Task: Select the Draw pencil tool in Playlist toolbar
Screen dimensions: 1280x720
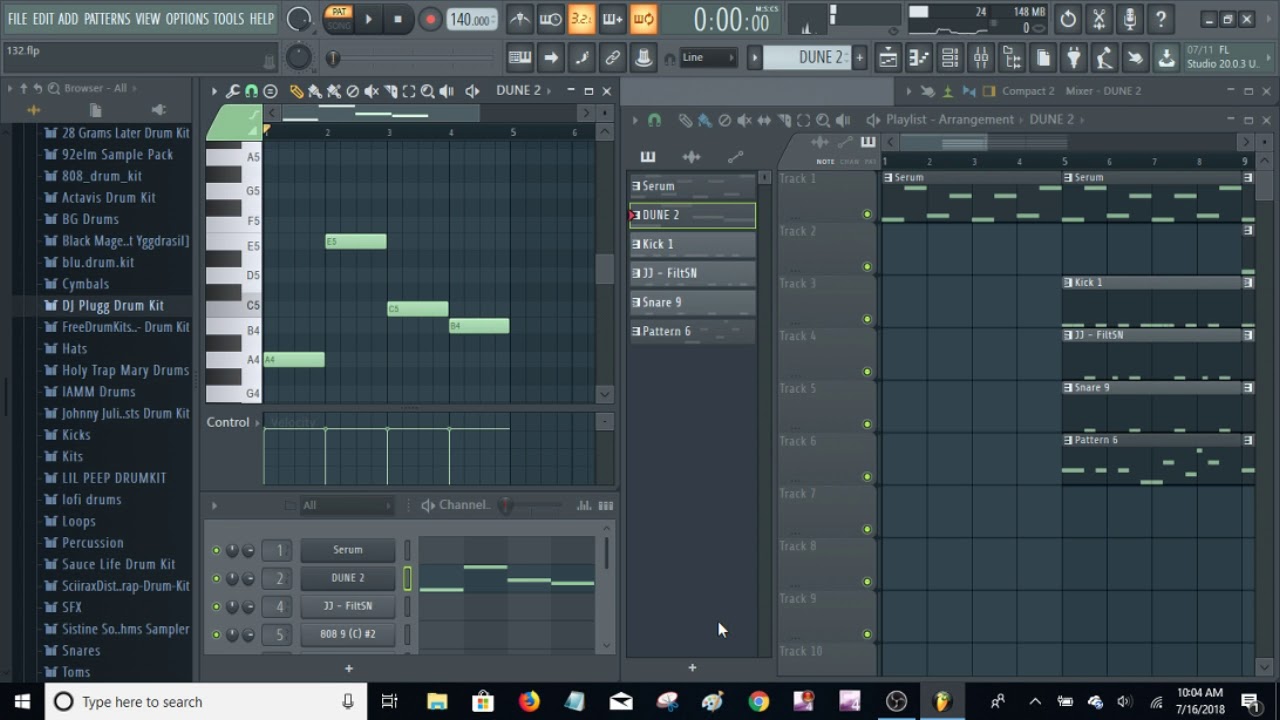Action: (685, 120)
